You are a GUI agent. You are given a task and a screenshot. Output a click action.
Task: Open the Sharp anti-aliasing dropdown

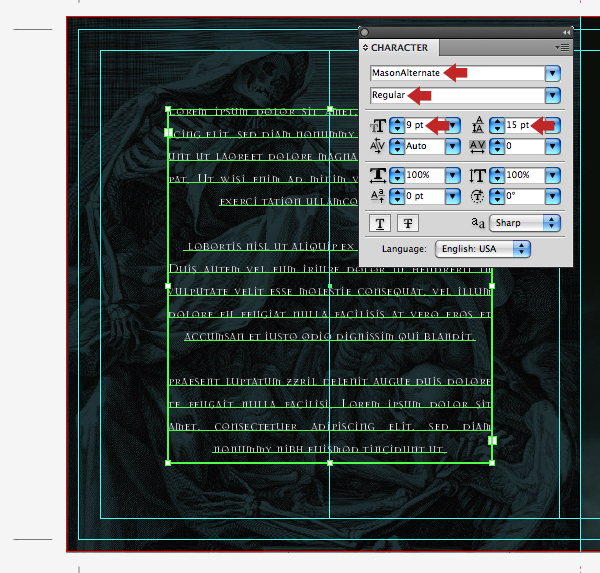click(x=525, y=223)
